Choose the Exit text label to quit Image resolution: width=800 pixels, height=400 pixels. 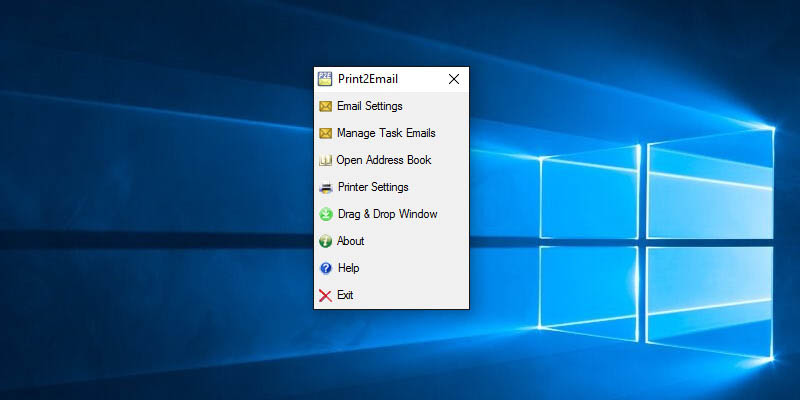345,295
